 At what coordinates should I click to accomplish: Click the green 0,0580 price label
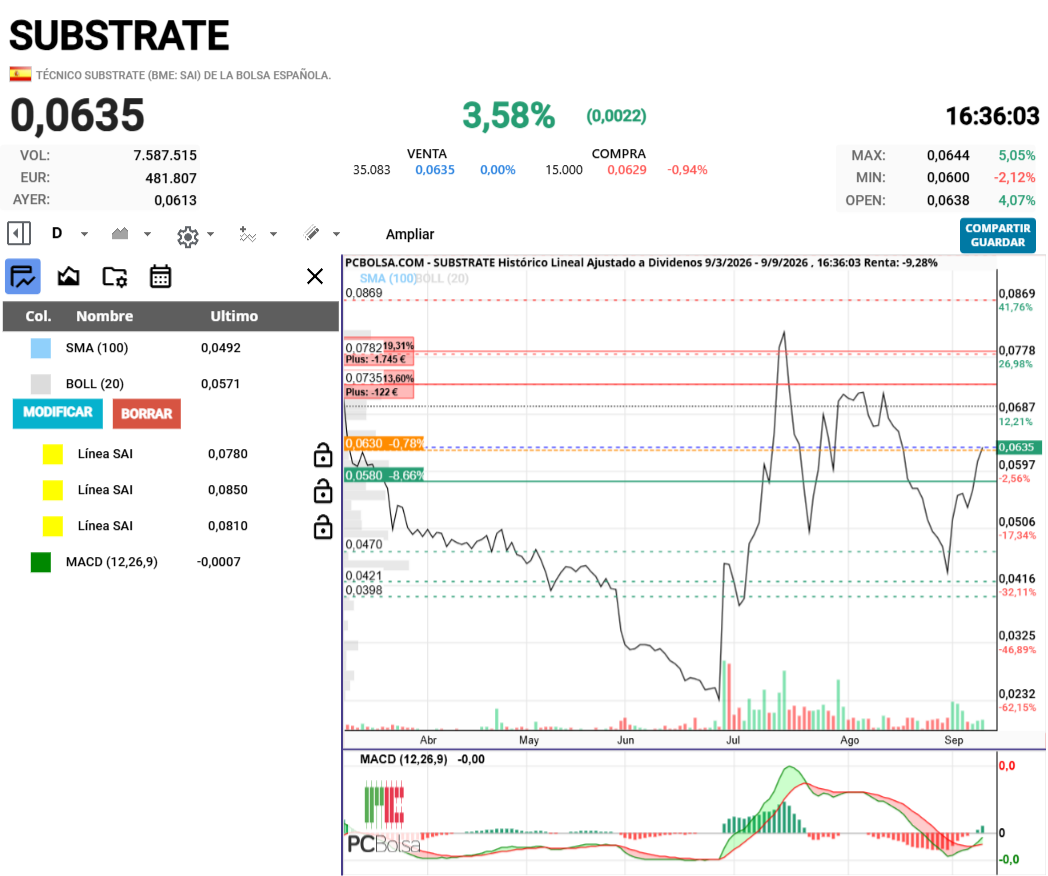(x=384, y=475)
